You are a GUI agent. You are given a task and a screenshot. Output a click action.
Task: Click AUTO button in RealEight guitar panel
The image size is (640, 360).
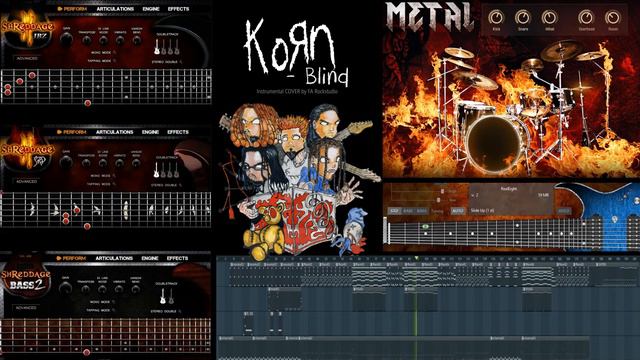click(458, 211)
